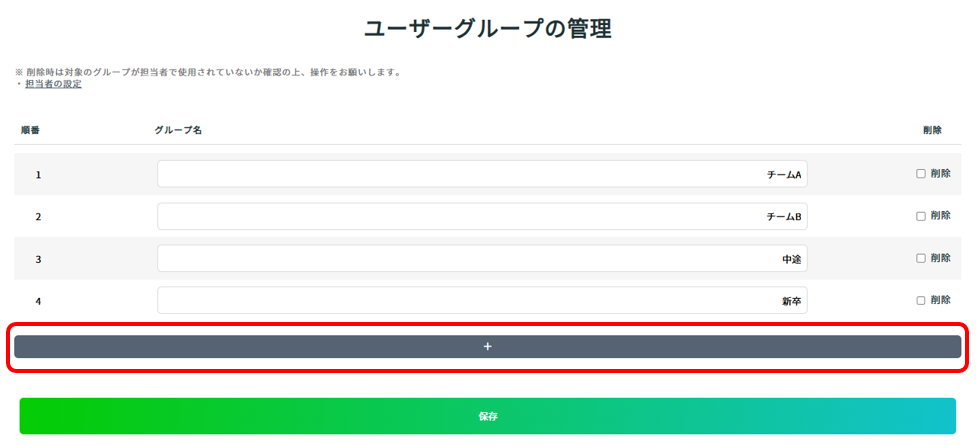Check the 削除 checkbox for チームA
The width and height of the screenshot is (980, 446).
tap(921, 174)
